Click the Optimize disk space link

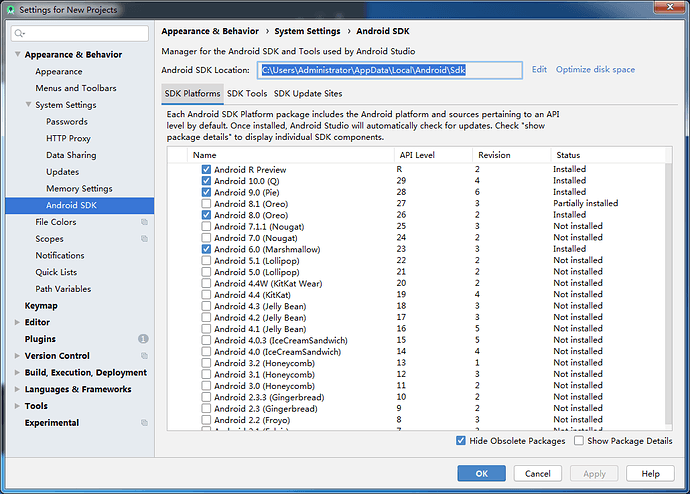595,70
